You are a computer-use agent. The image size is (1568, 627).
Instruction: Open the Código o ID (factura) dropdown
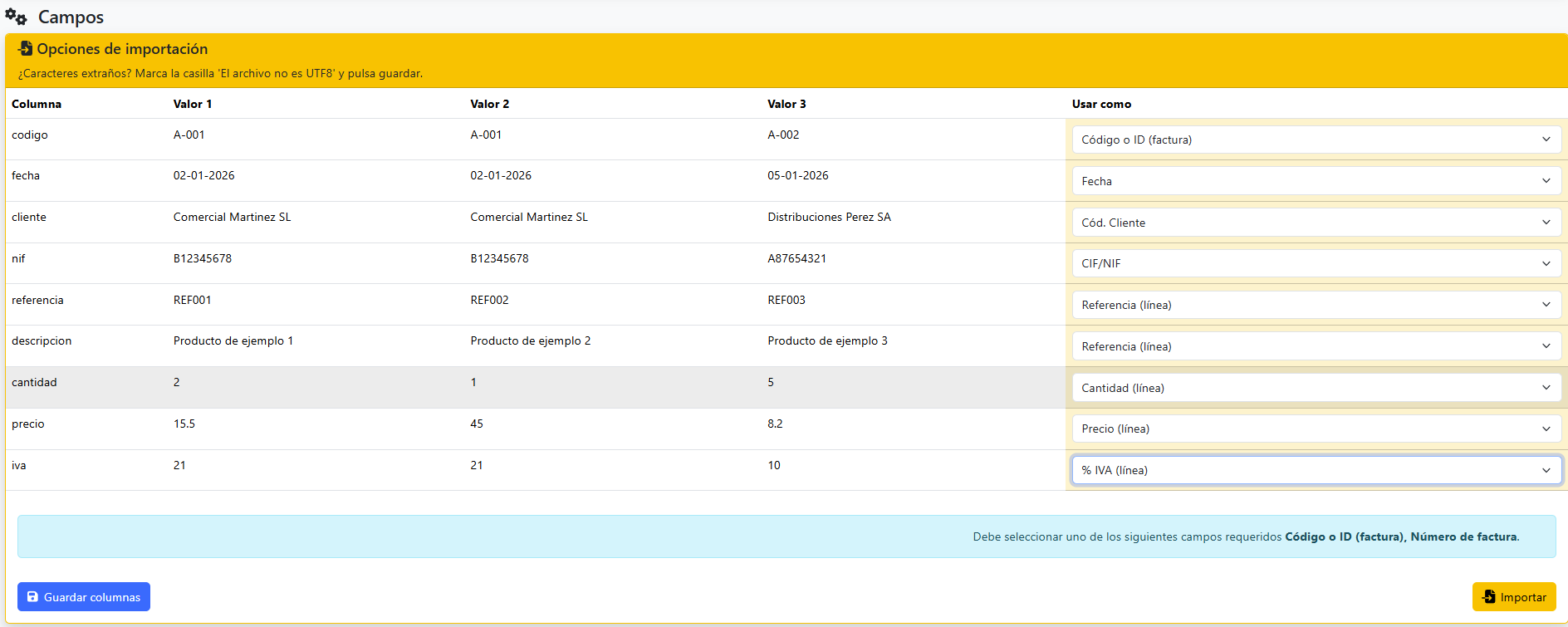[x=1316, y=140]
